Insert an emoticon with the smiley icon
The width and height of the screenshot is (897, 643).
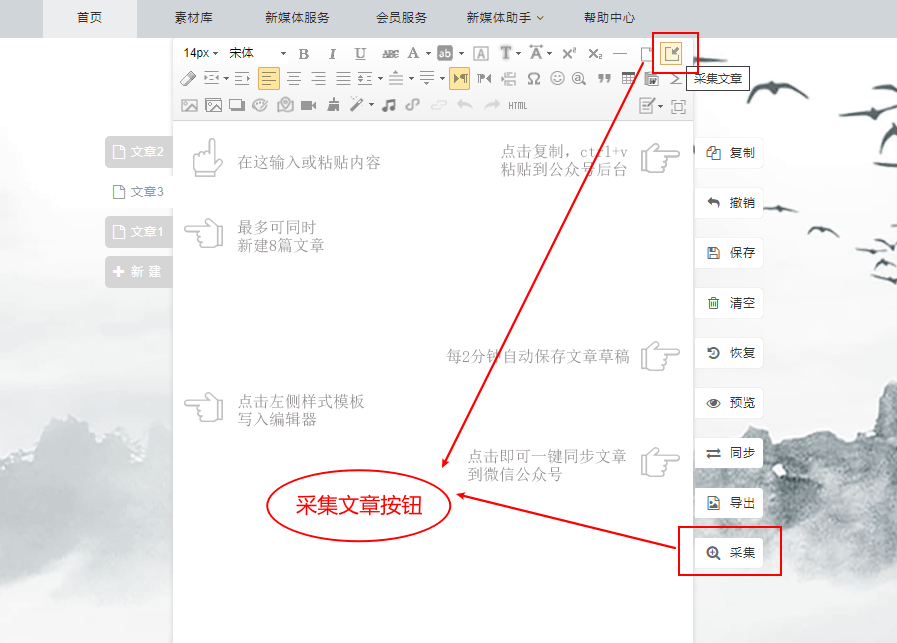click(557, 78)
